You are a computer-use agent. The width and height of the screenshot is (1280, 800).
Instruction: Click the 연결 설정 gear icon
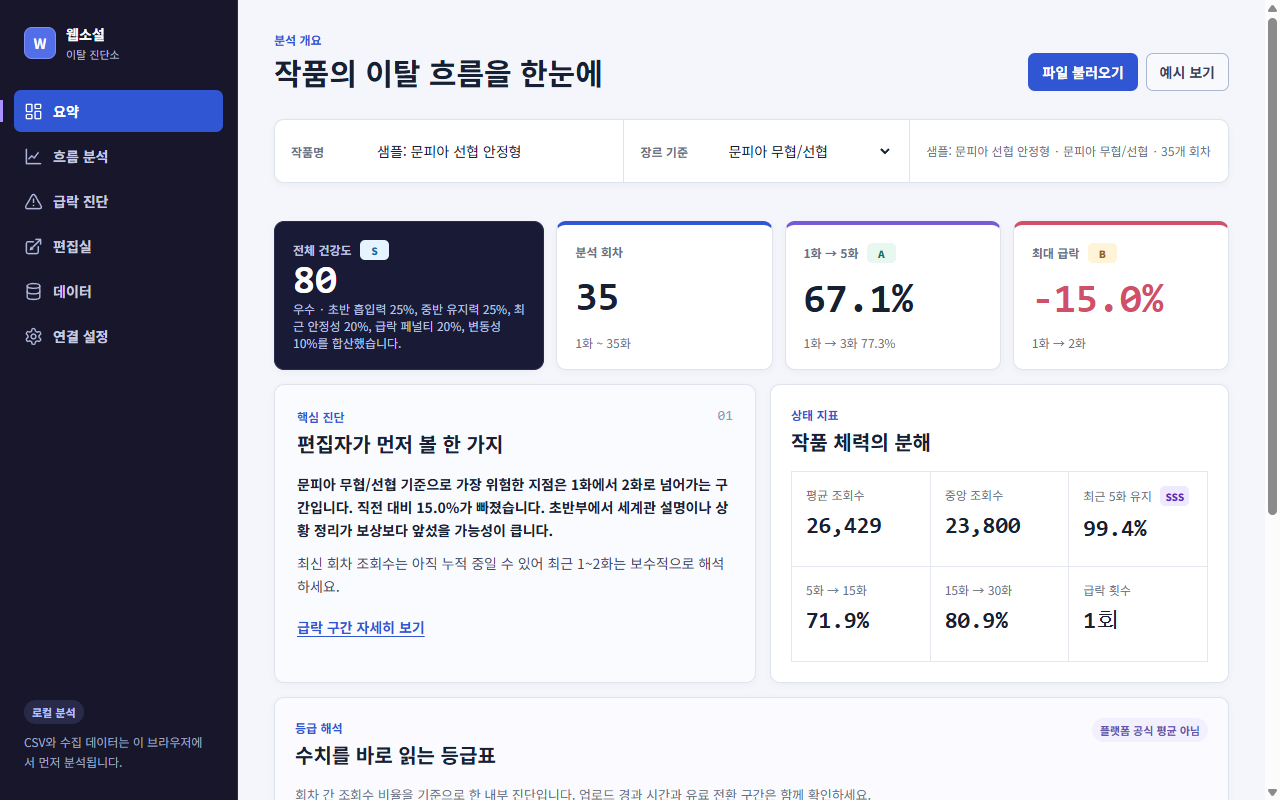coord(33,336)
